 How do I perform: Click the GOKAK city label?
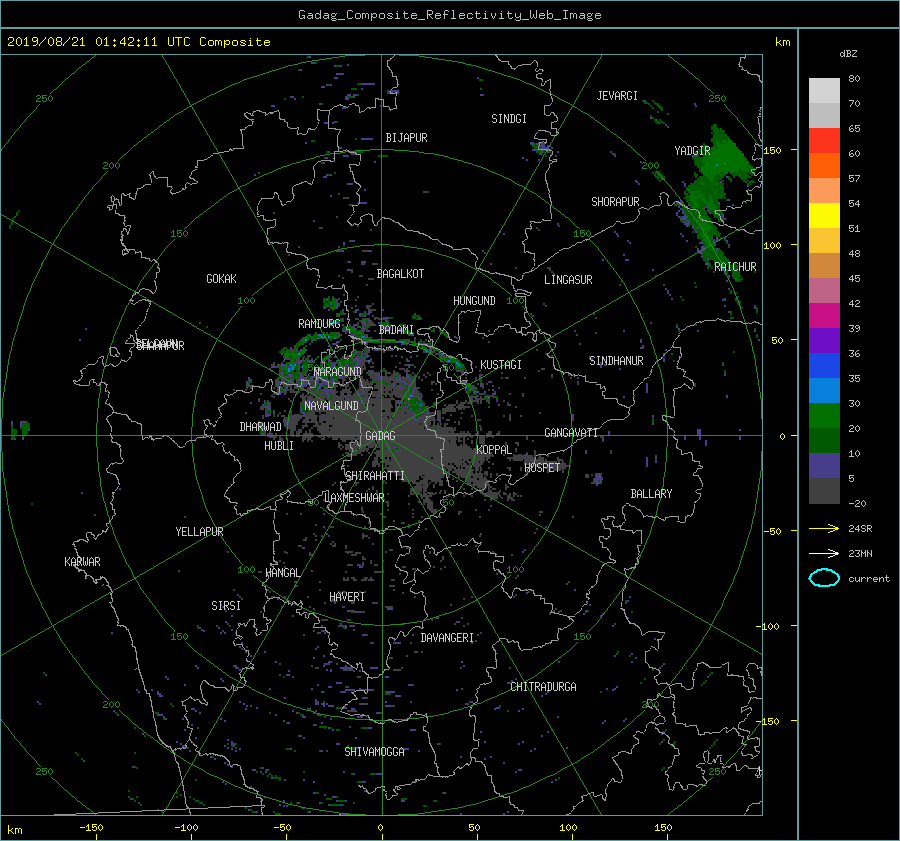tap(221, 278)
